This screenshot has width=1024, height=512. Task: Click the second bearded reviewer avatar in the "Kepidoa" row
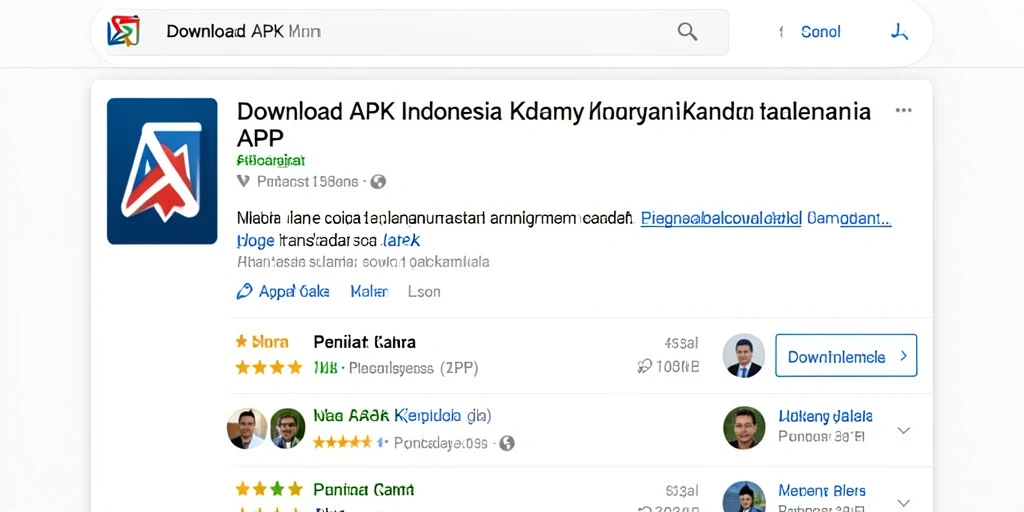(x=287, y=428)
